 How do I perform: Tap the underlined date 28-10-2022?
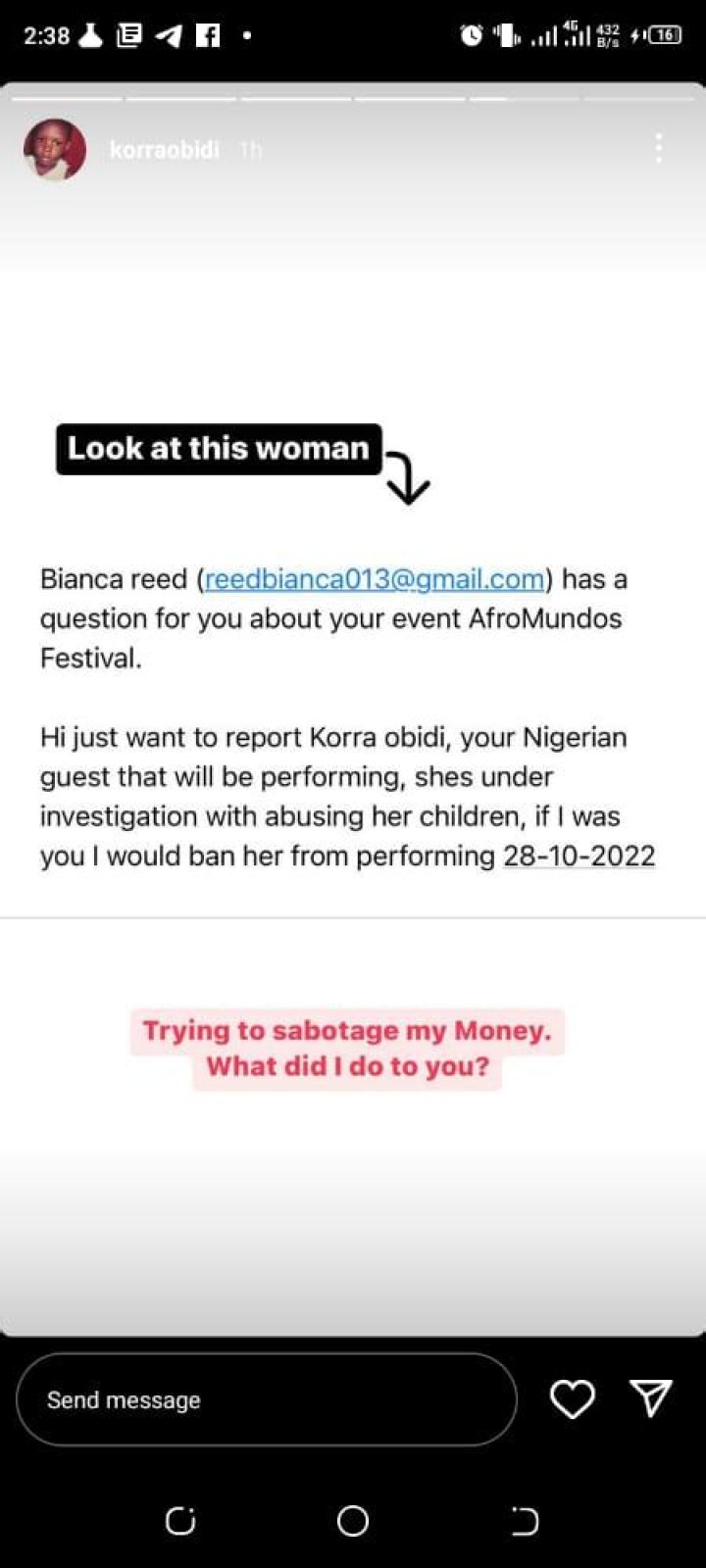pos(579,856)
